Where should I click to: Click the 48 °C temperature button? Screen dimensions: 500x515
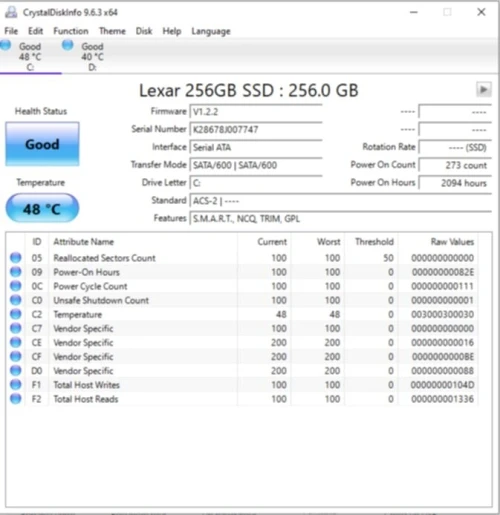[42, 209]
